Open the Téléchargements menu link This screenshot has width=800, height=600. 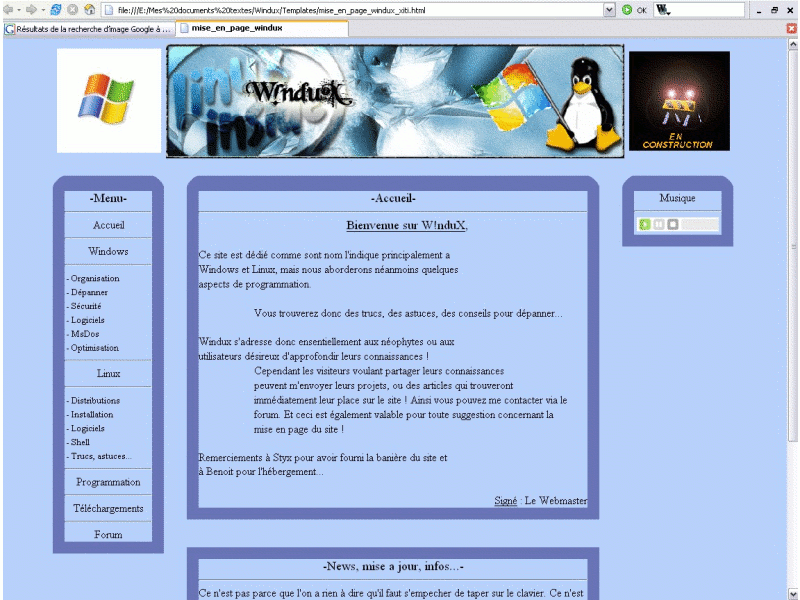tap(108, 509)
